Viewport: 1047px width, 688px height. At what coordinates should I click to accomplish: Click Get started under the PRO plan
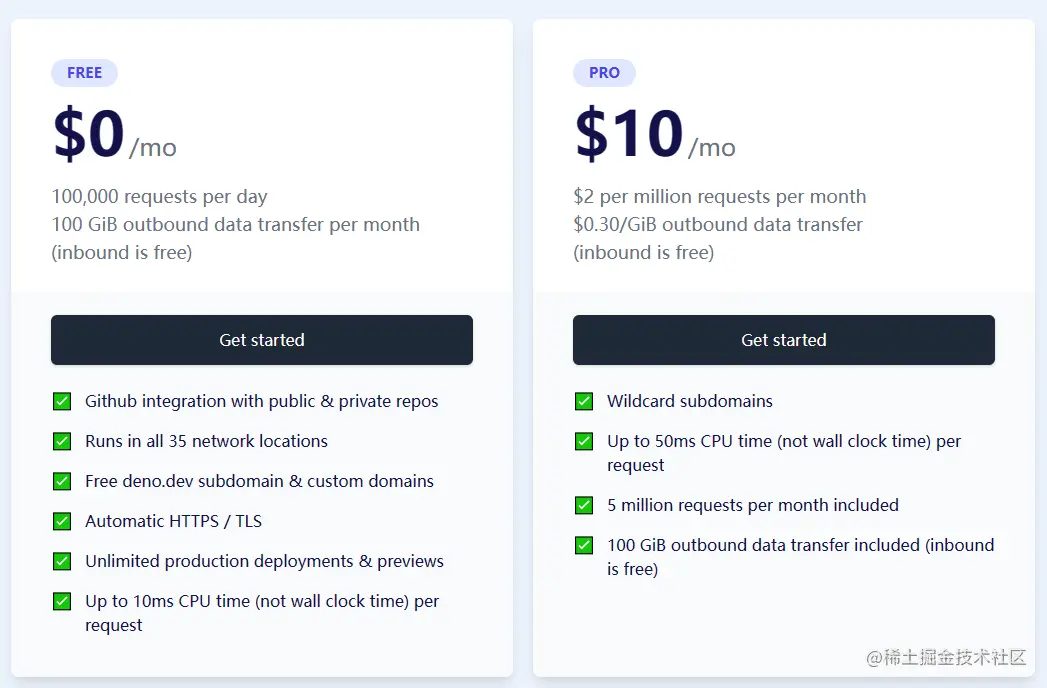click(783, 340)
